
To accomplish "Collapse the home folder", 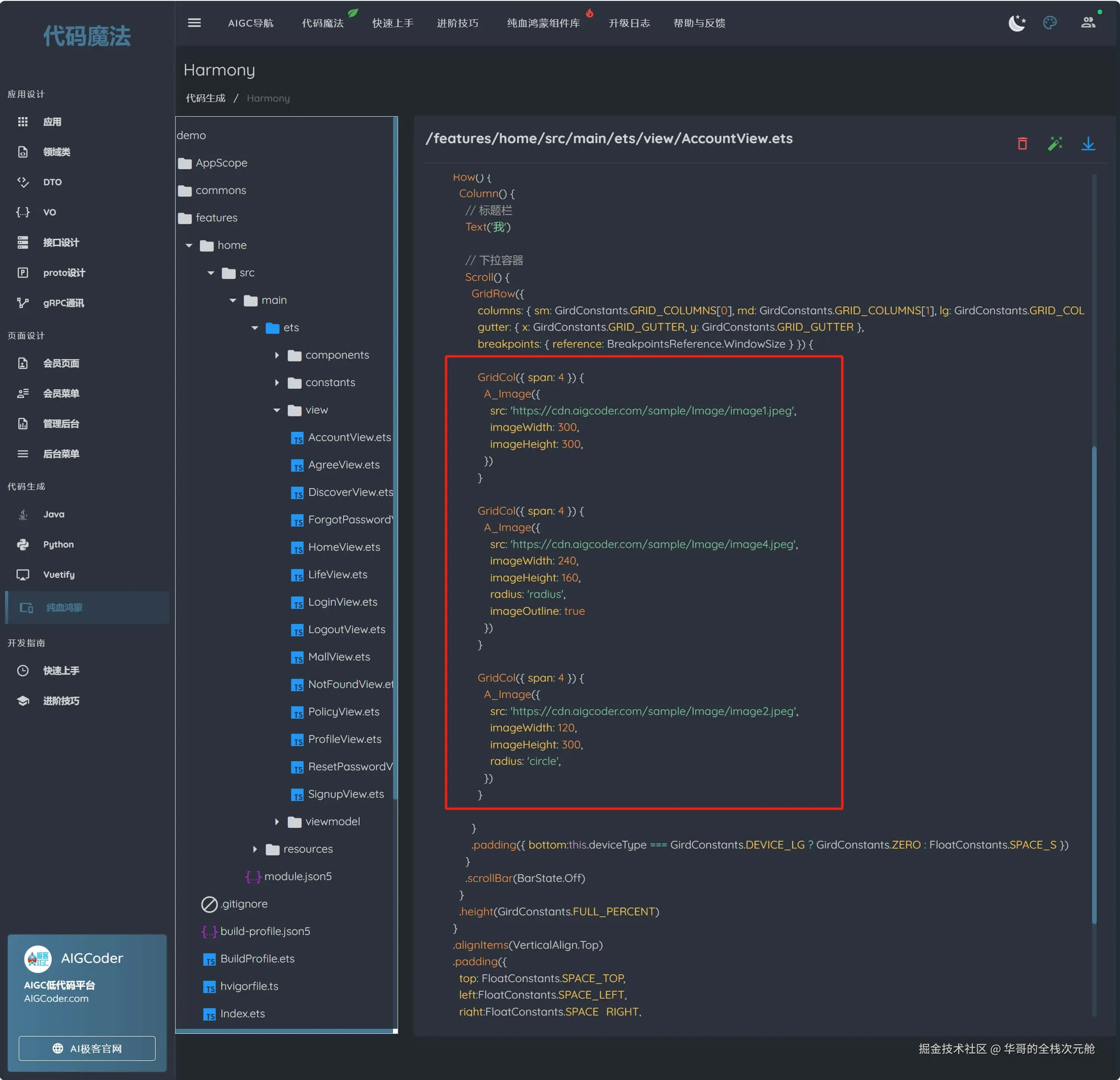I will 189,246.
